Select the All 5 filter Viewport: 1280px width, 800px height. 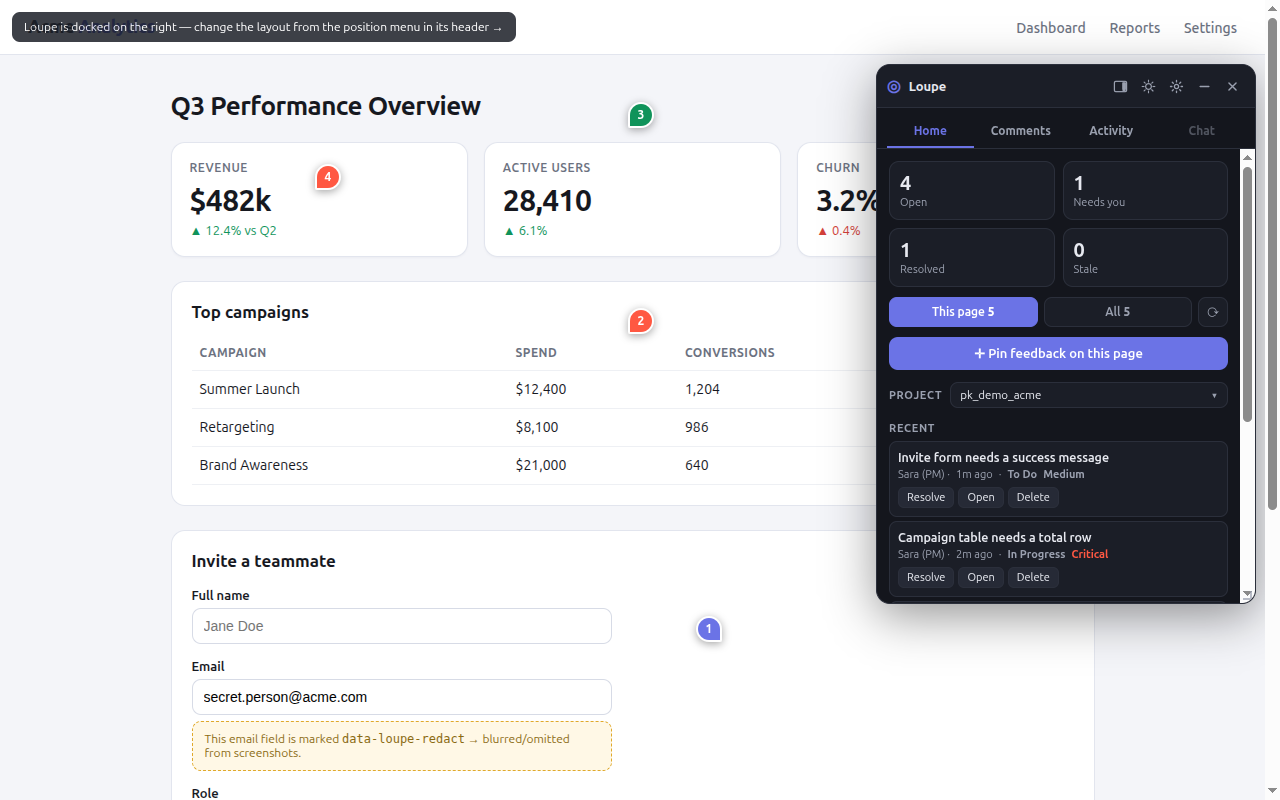click(1117, 312)
